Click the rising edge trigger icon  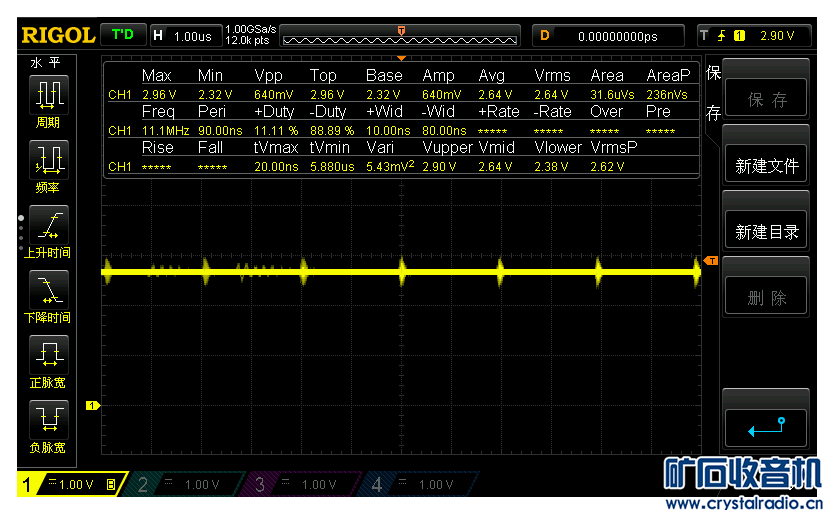point(721,35)
